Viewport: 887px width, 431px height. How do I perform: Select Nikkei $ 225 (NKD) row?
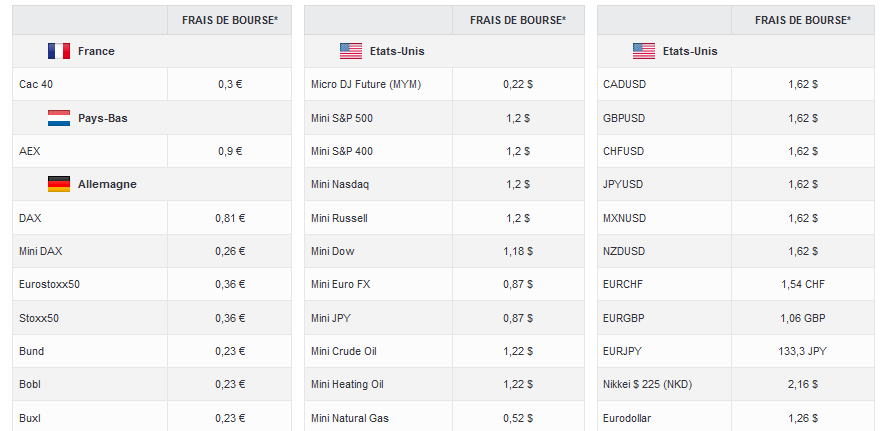coord(735,385)
